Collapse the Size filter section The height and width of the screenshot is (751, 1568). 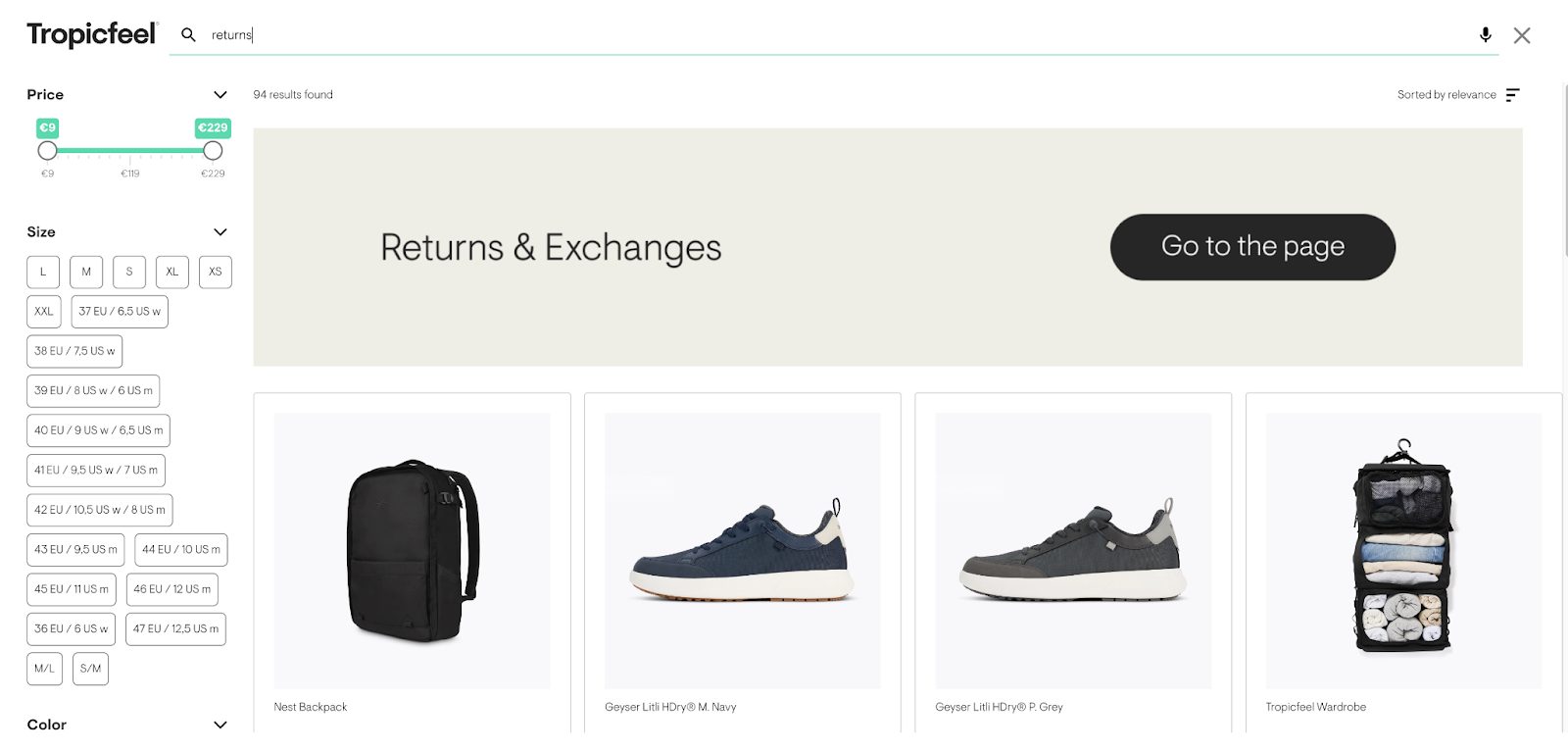click(x=220, y=232)
